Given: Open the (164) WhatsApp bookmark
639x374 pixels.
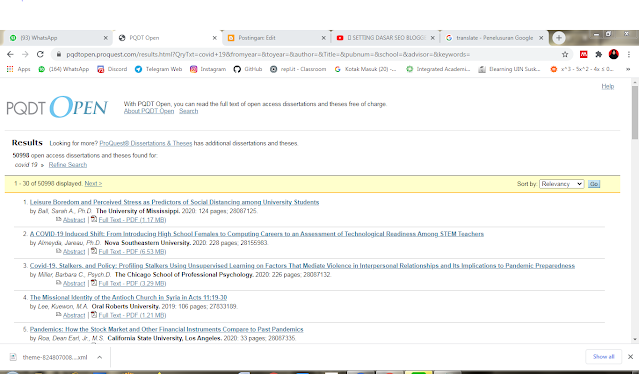Looking at the screenshot, I should (x=64, y=69).
